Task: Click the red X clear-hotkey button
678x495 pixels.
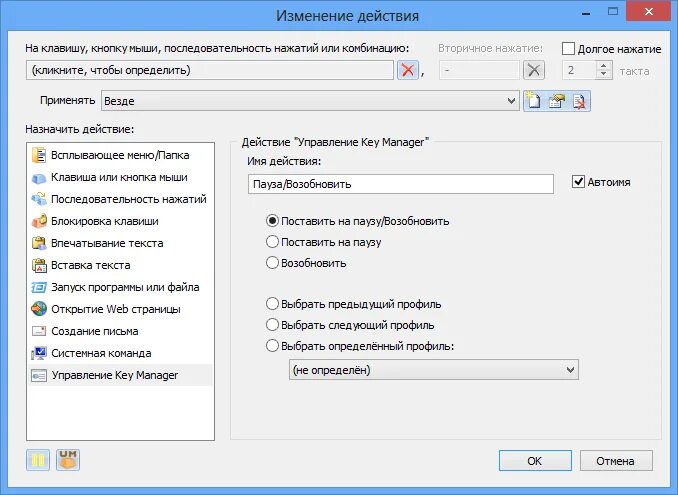Action: (x=407, y=70)
